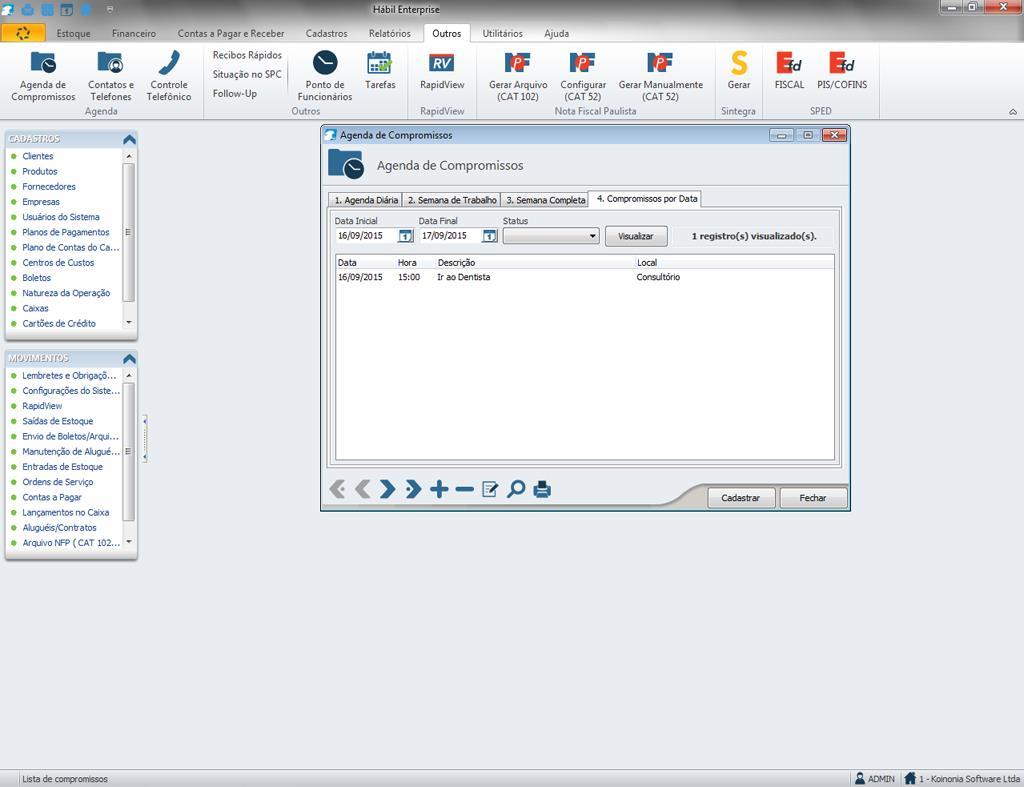1024x787 pixels.
Task: Click ADMIN user icon in status bar
Action: click(860, 779)
